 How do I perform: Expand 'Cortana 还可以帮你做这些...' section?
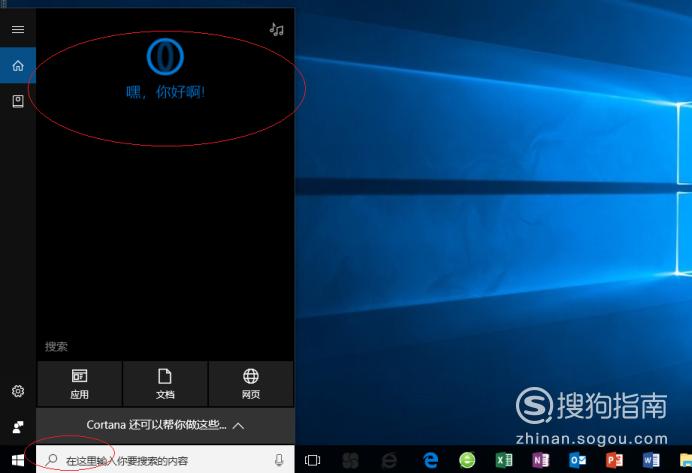(165, 425)
